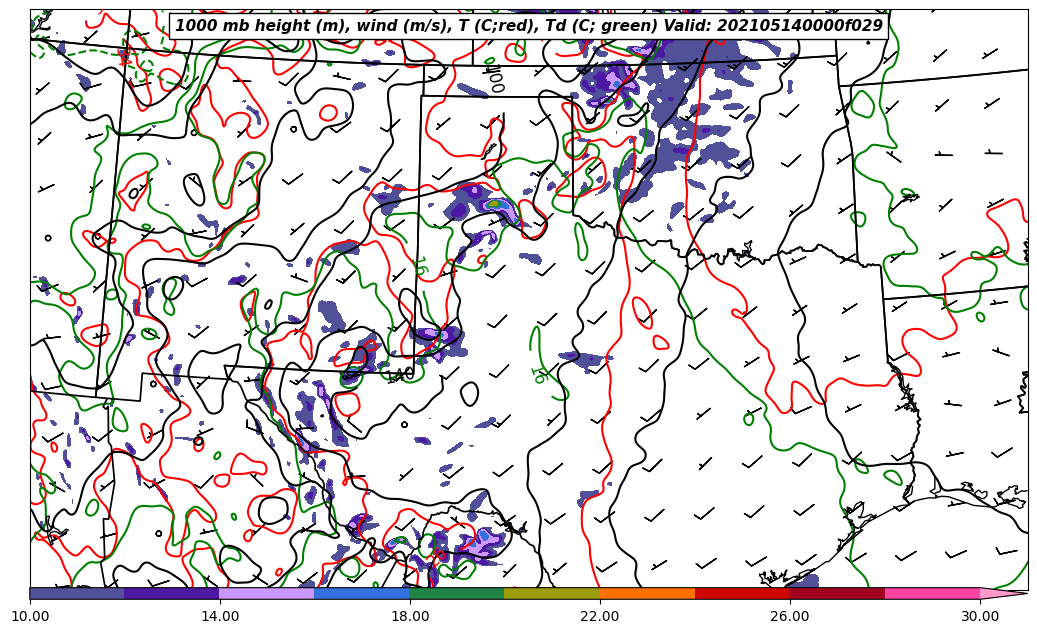Screen dimensions: 1037x633
Task: Click the 140 height contour label
Action: click(399, 375)
